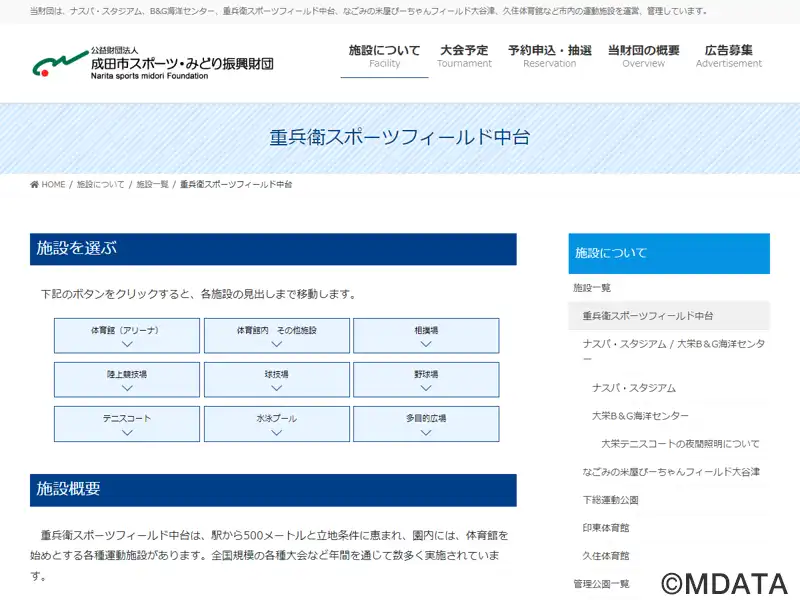Jump to 体育館内 その他施設 section
The image size is (800, 600).
(277, 336)
